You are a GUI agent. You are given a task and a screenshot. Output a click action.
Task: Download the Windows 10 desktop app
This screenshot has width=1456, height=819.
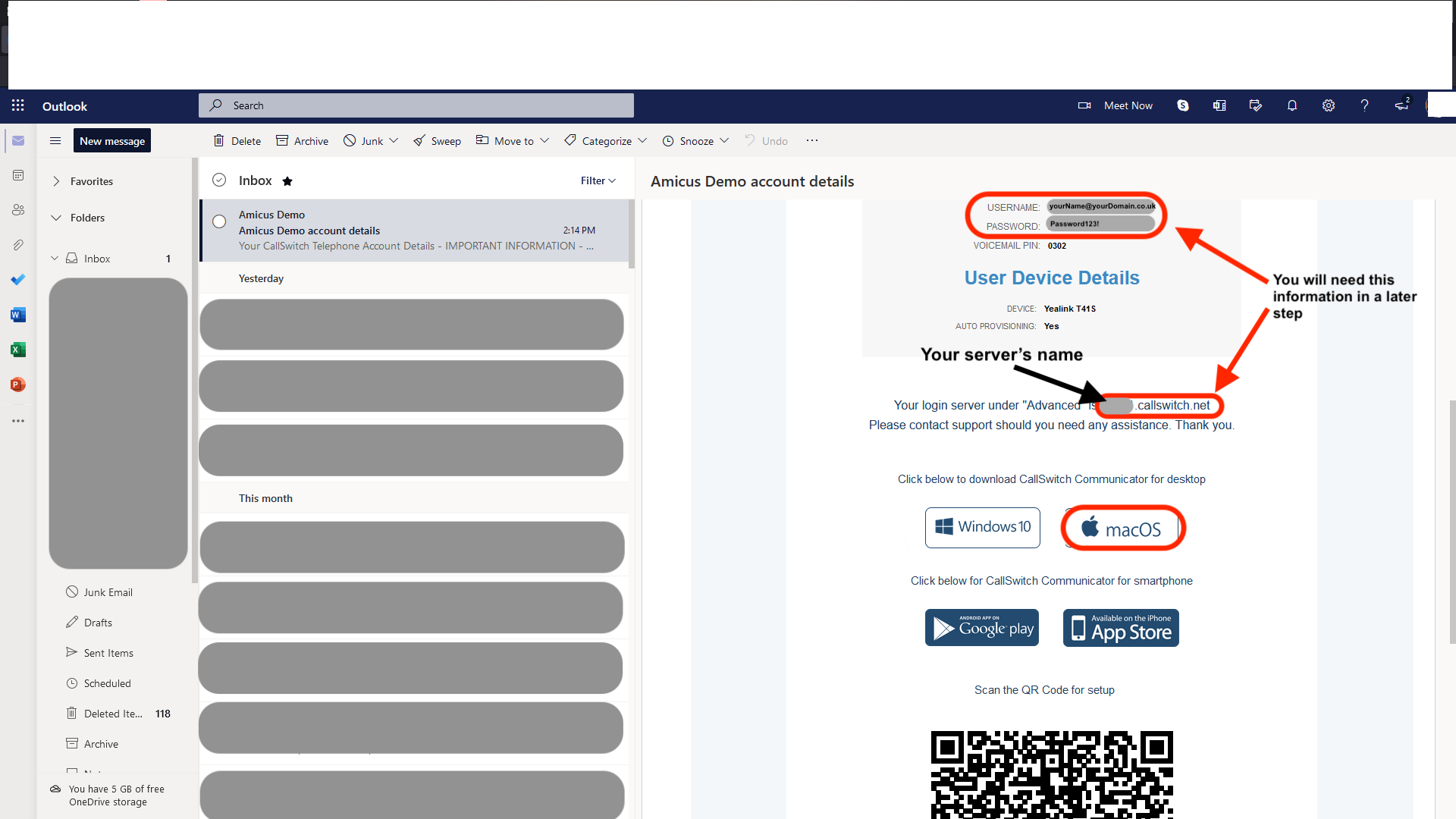[x=983, y=527]
